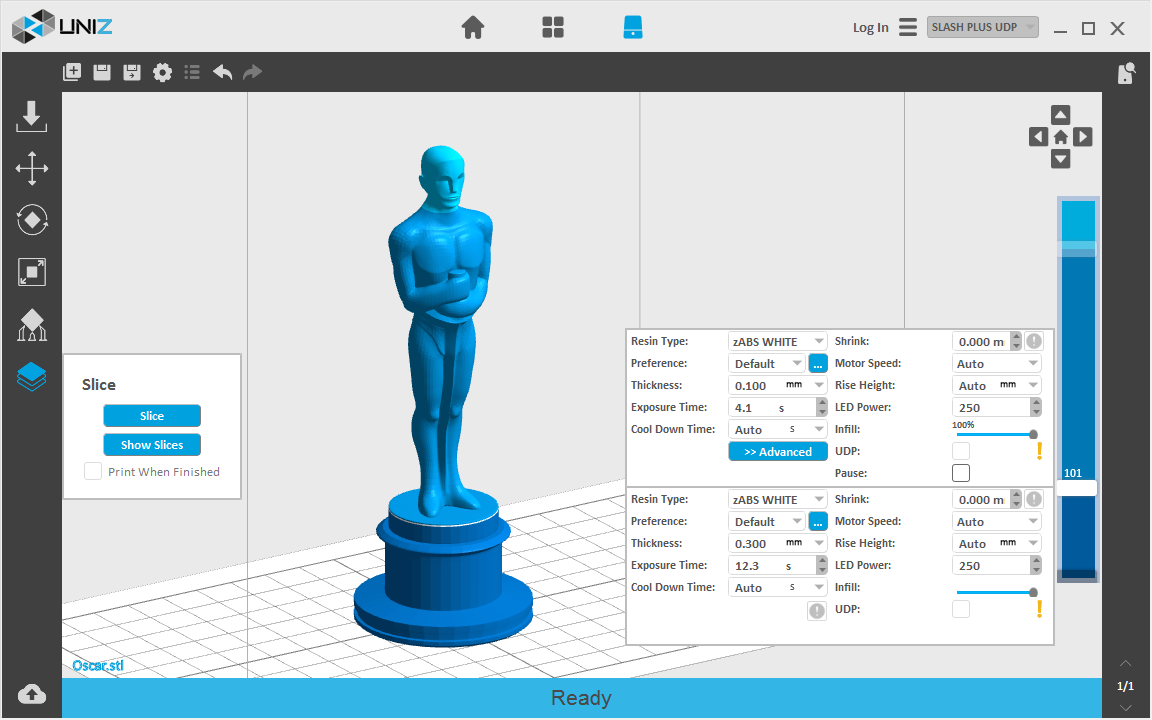The width and height of the screenshot is (1152, 720).
Task: Open lower Preference dropdown
Action: [766, 522]
